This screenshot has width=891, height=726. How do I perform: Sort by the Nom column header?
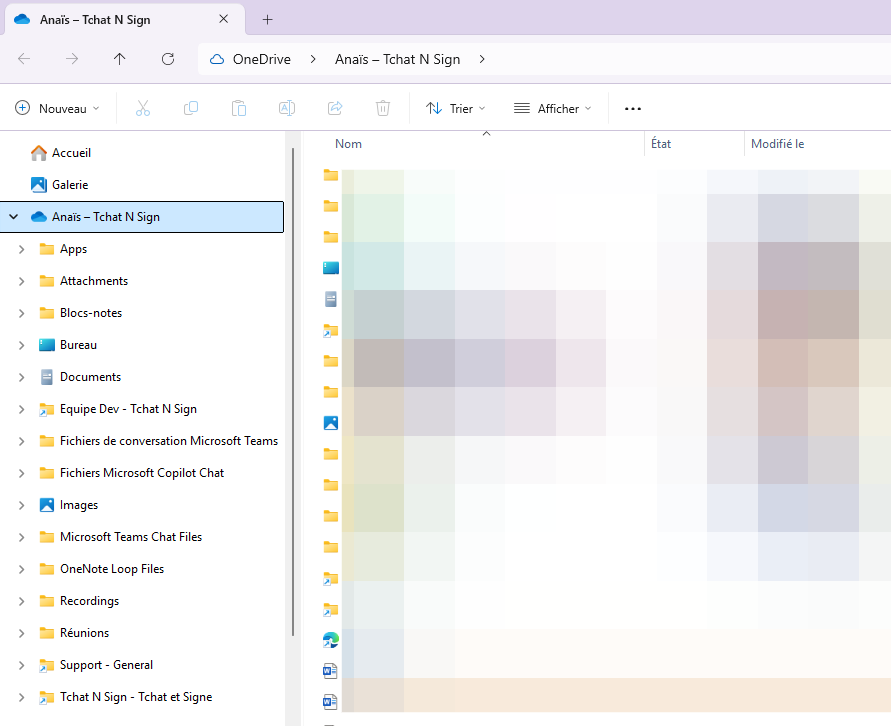click(348, 144)
